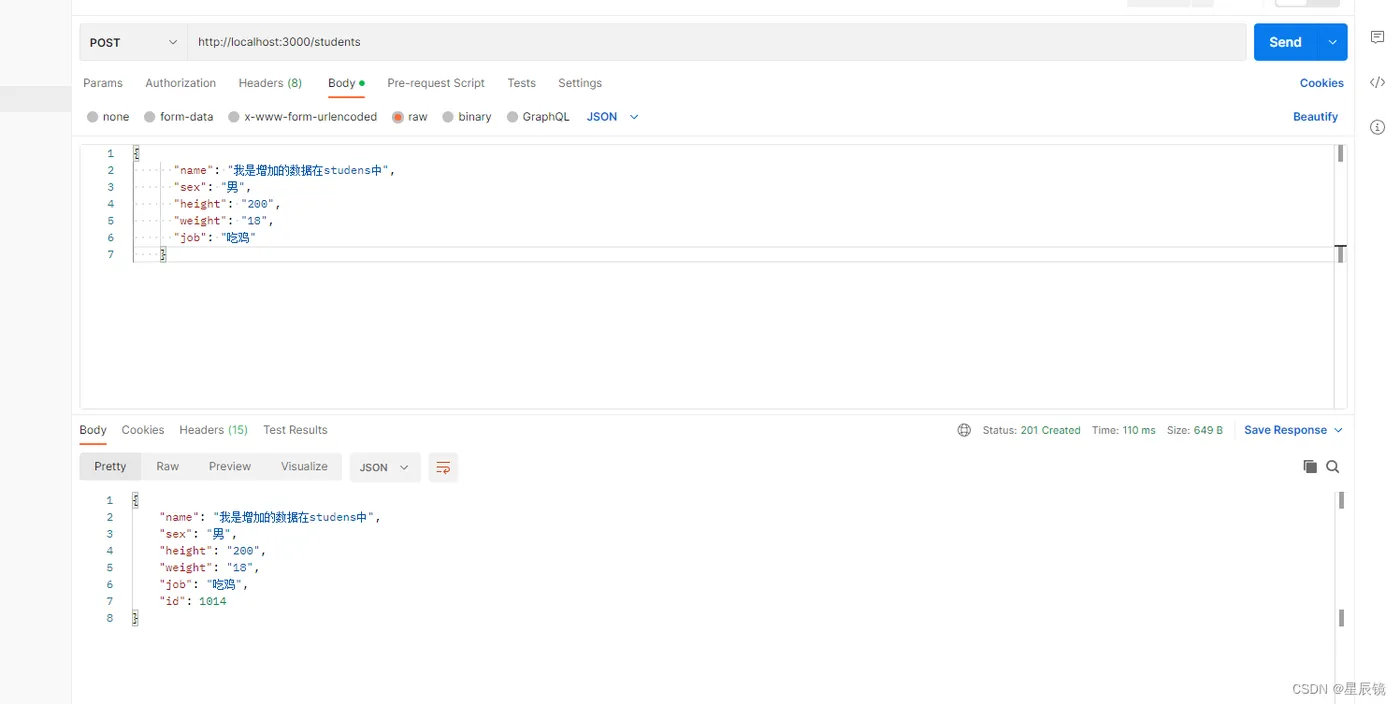This screenshot has height=704, width=1400.
Task: Open the code snippet icon
Action: pos(1377,82)
